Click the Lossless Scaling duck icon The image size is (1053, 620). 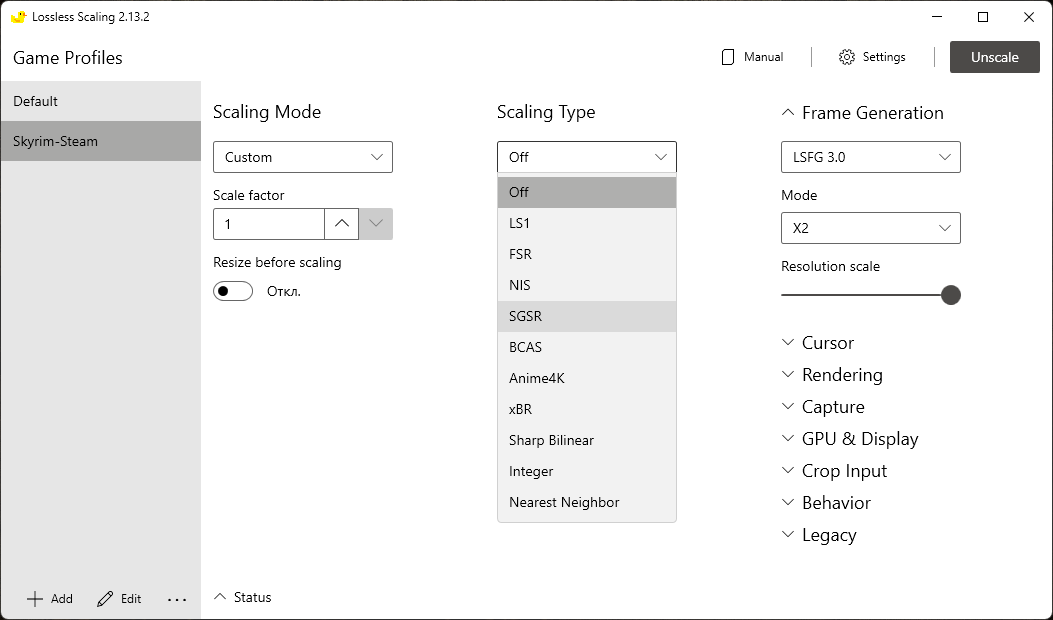(18, 17)
